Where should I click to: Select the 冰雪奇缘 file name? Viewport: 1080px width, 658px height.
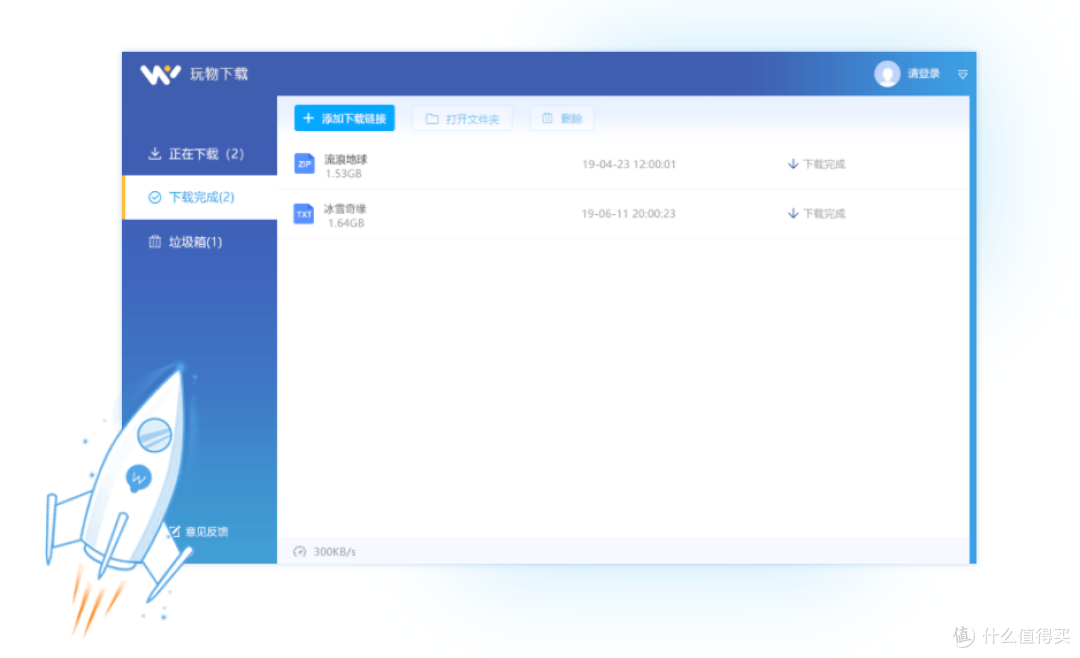(345, 209)
